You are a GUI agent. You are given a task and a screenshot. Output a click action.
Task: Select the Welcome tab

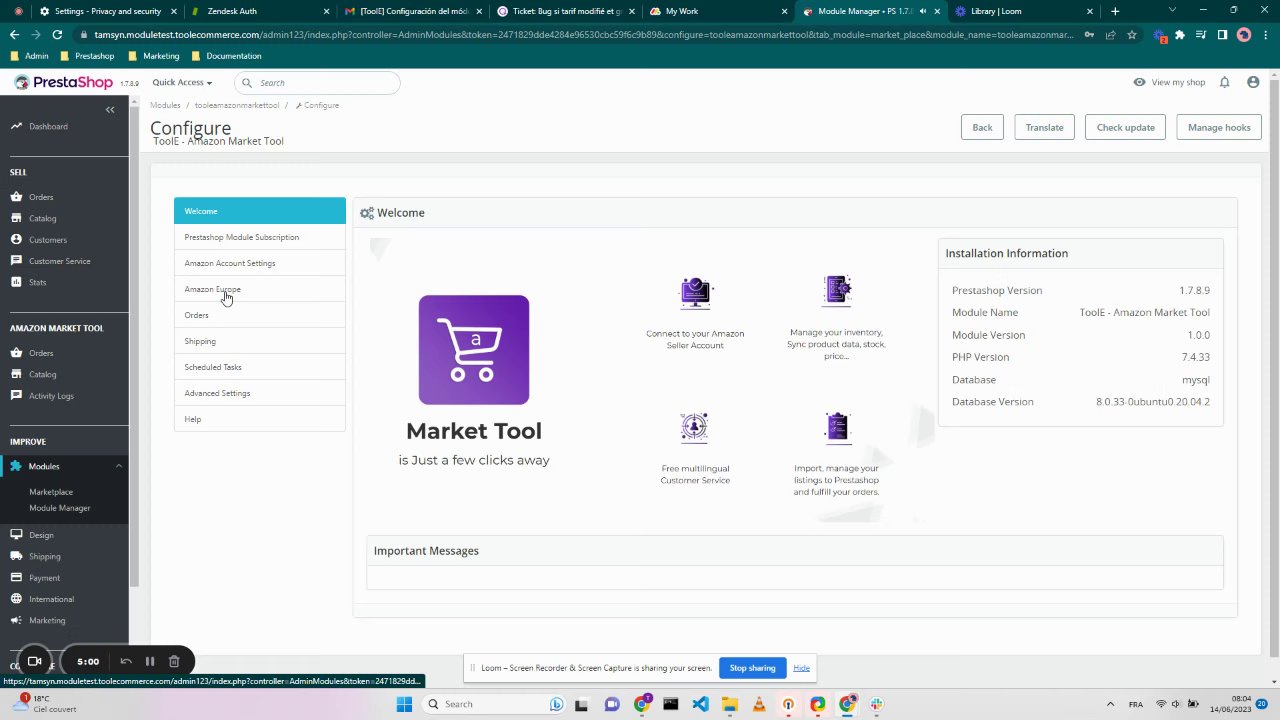pos(260,211)
